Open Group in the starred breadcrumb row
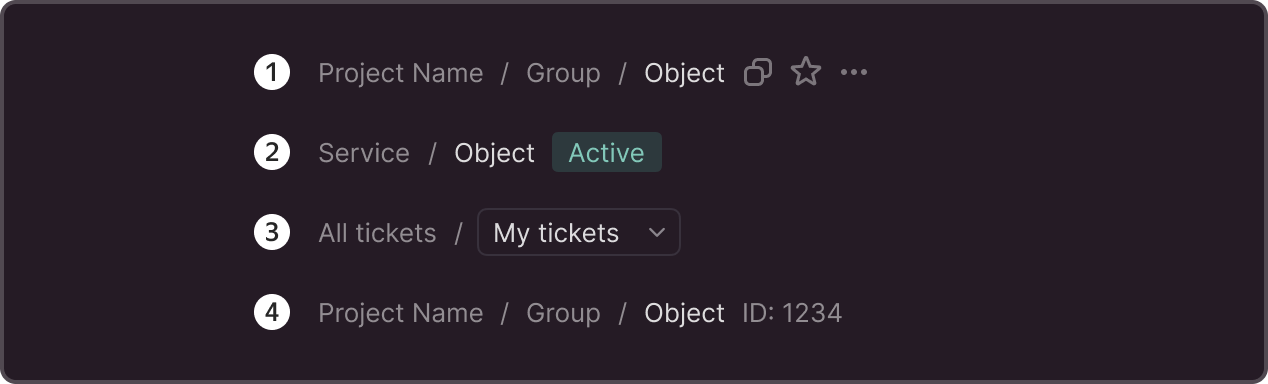The width and height of the screenshot is (1268, 384). tap(564, 73)
